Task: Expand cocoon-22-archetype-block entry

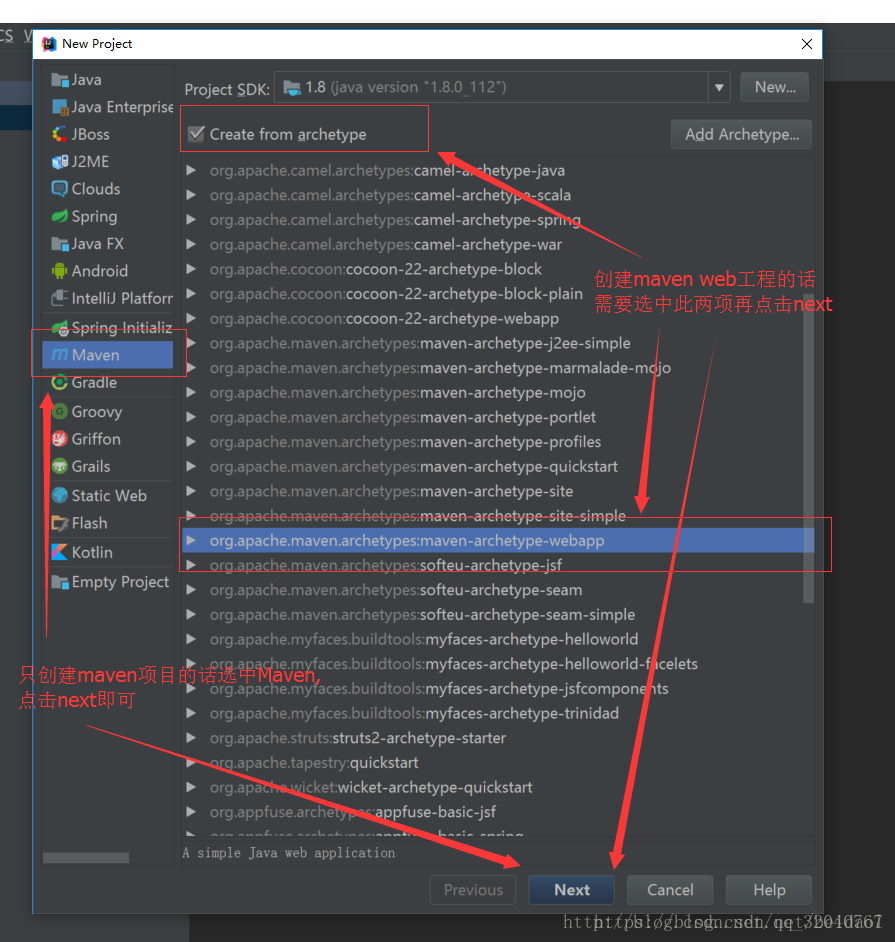Action: tap(191, 269)
